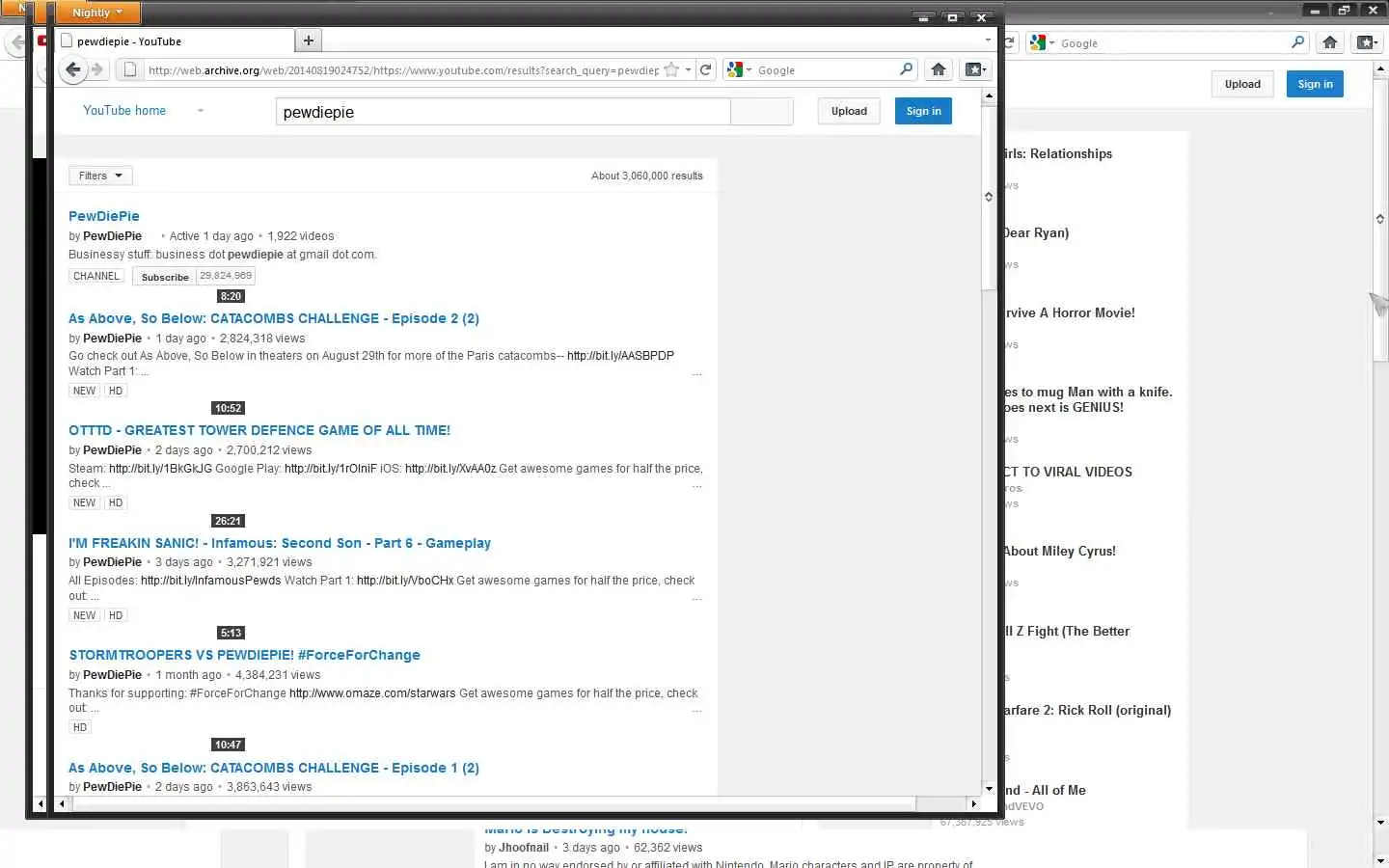This screenshot has height=868, width=1389.
Task: Click the 10:52 duration thumbnail badge
Action: point(228,408)
